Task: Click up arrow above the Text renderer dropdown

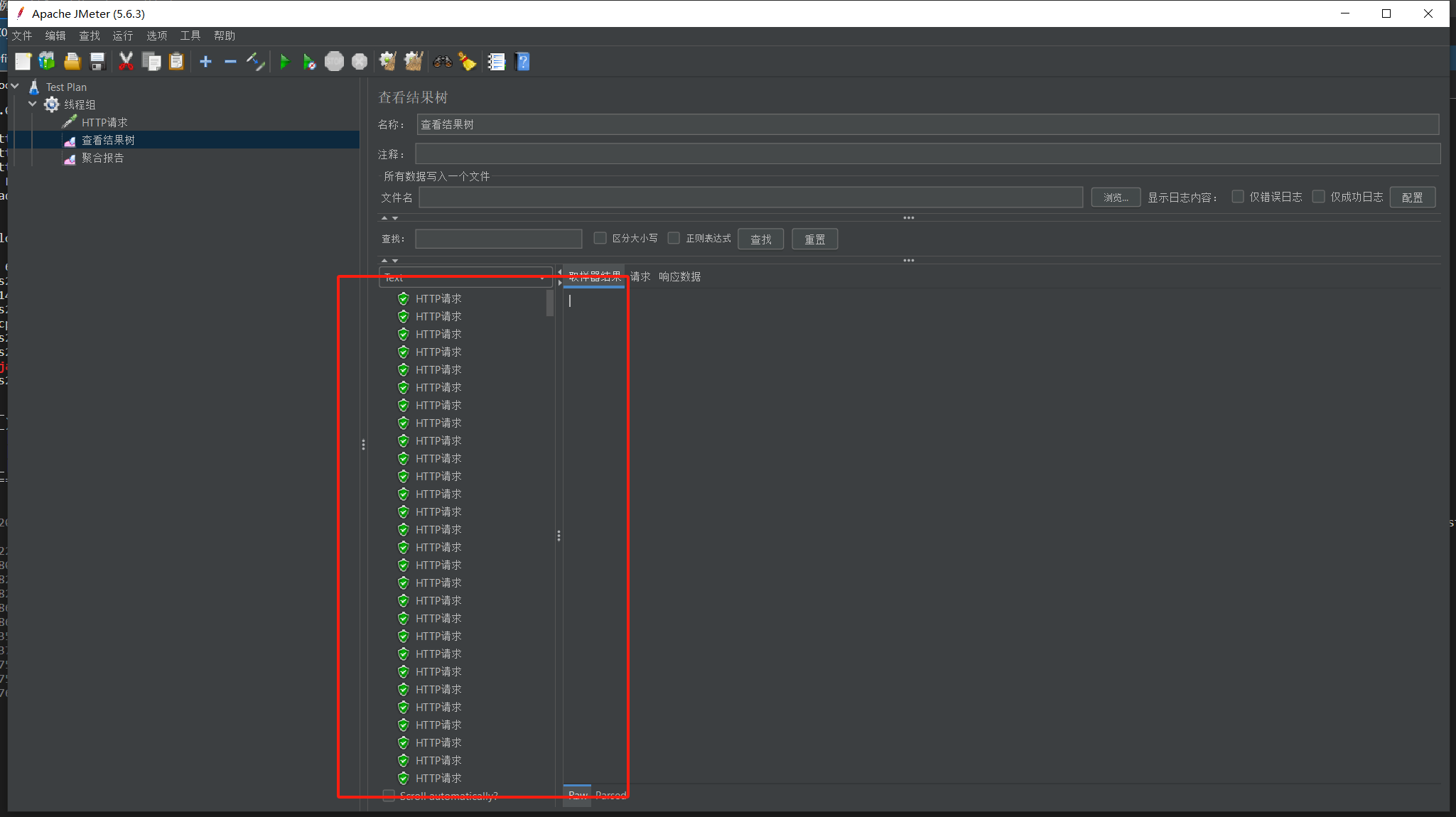Action: (384, 261)
